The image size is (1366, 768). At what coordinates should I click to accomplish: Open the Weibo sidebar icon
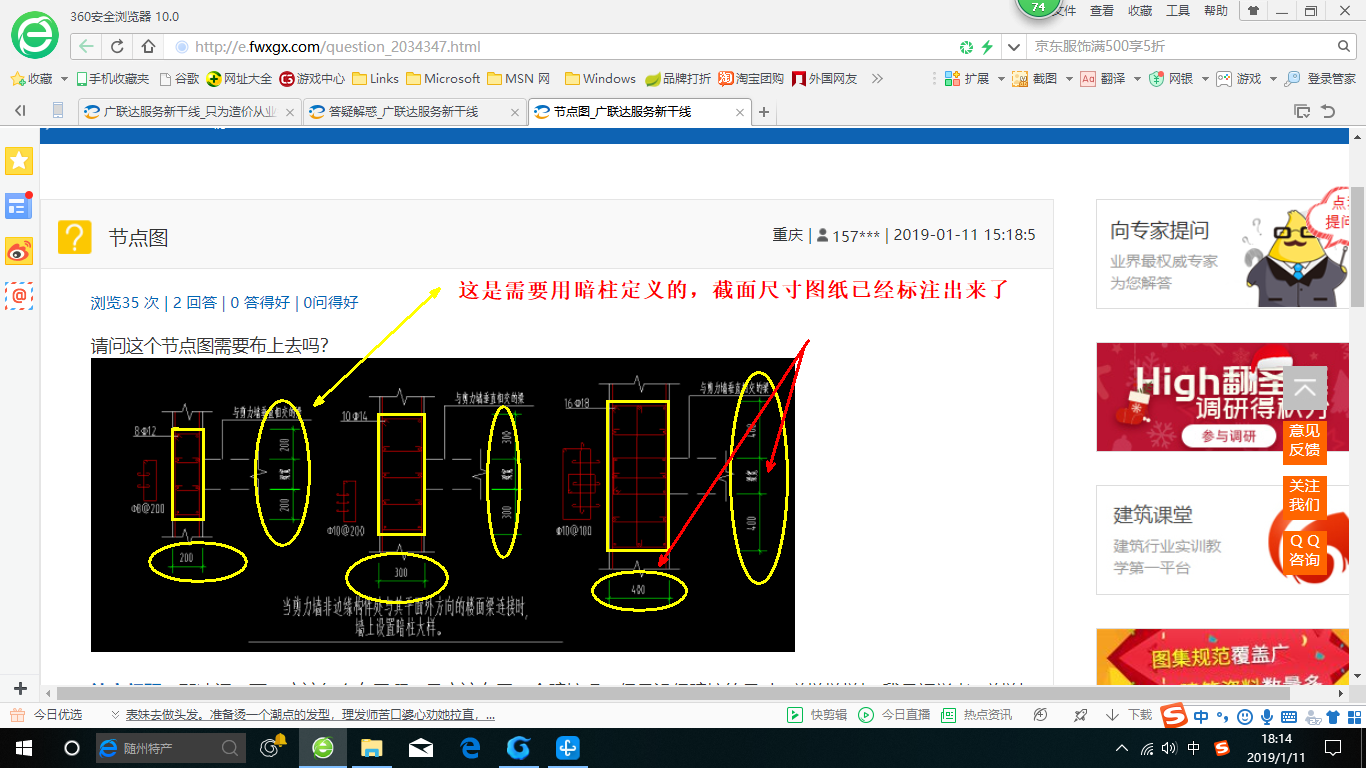19,252
